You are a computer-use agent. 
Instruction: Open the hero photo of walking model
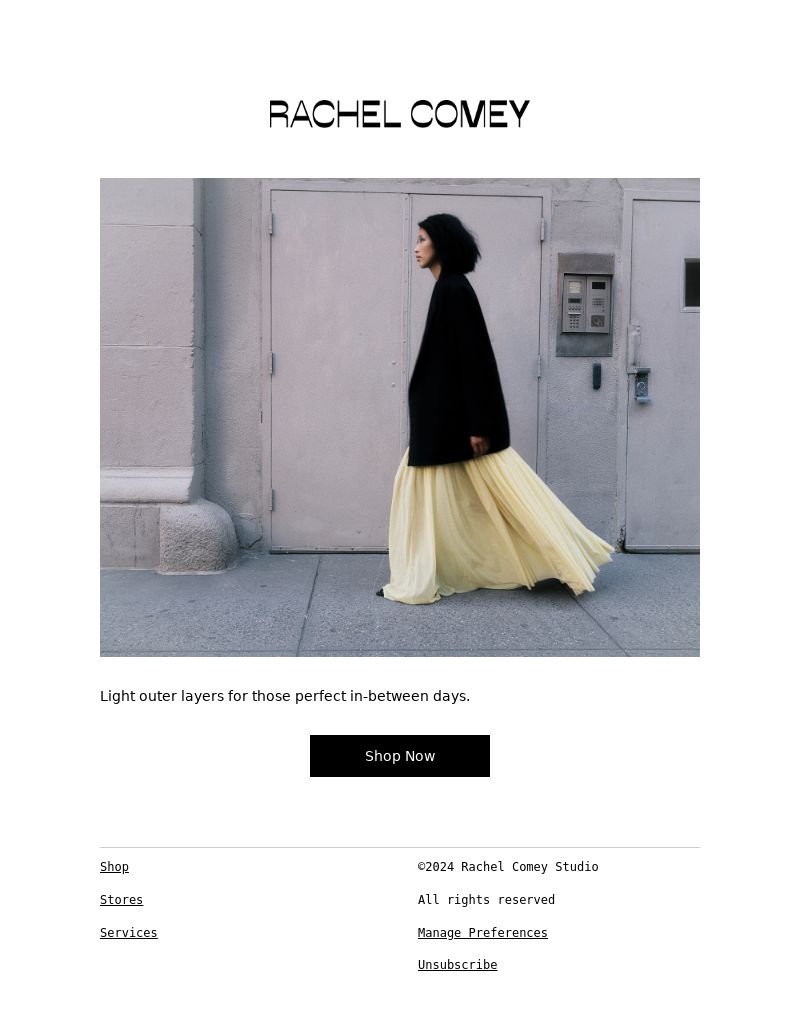pyautogui.click(x=400, y=417)
